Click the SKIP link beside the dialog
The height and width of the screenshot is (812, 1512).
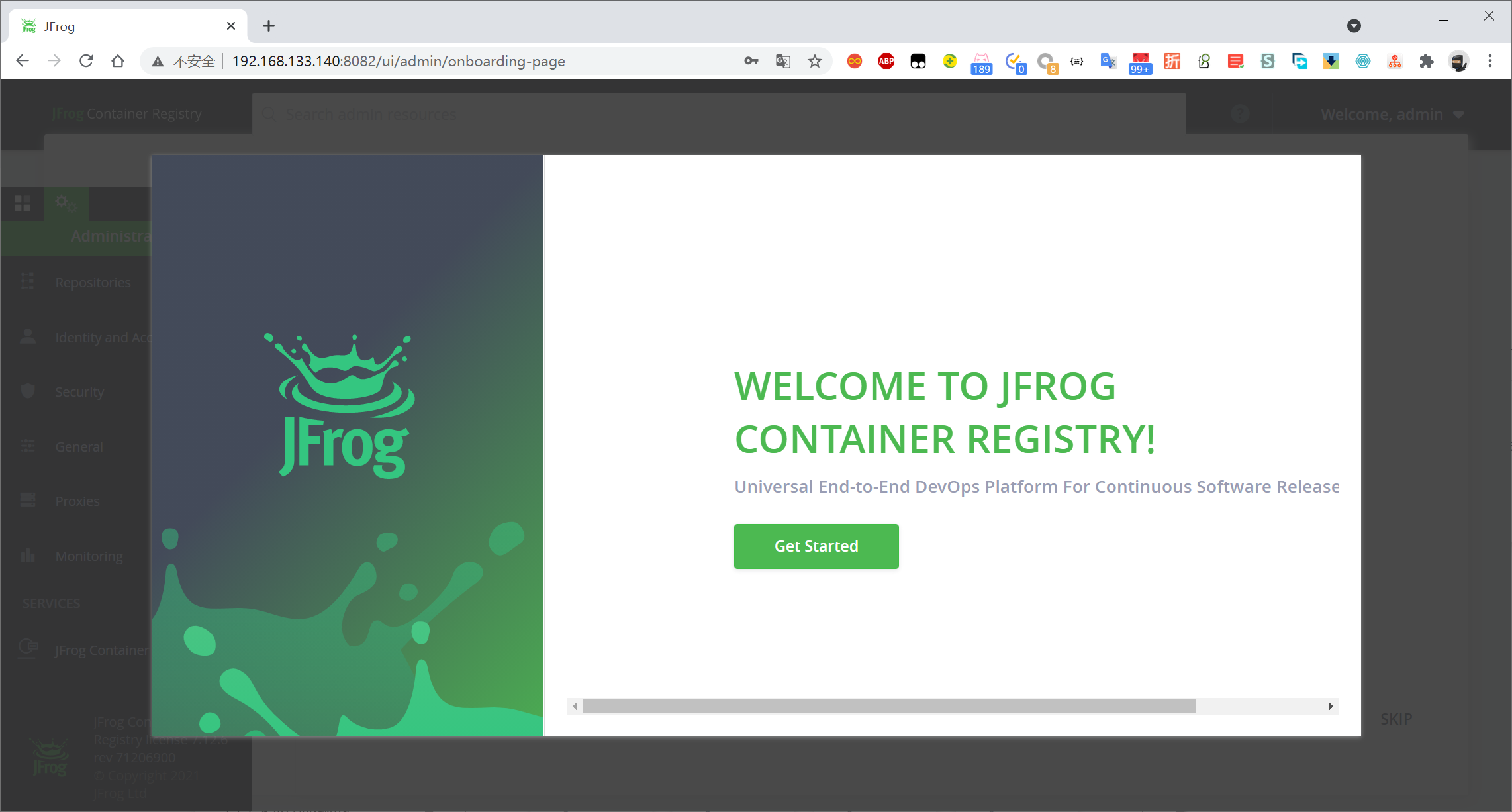click(x=1395, y=719)
